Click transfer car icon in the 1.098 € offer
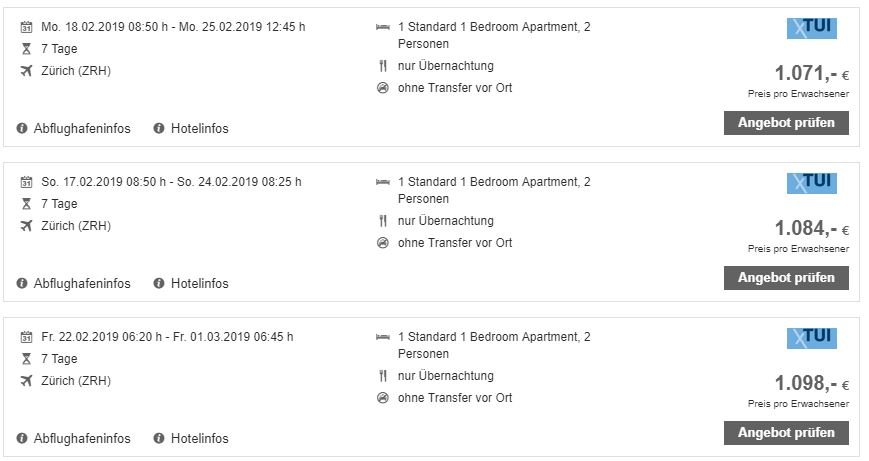The image size is (869, 461). click(382, 398)
